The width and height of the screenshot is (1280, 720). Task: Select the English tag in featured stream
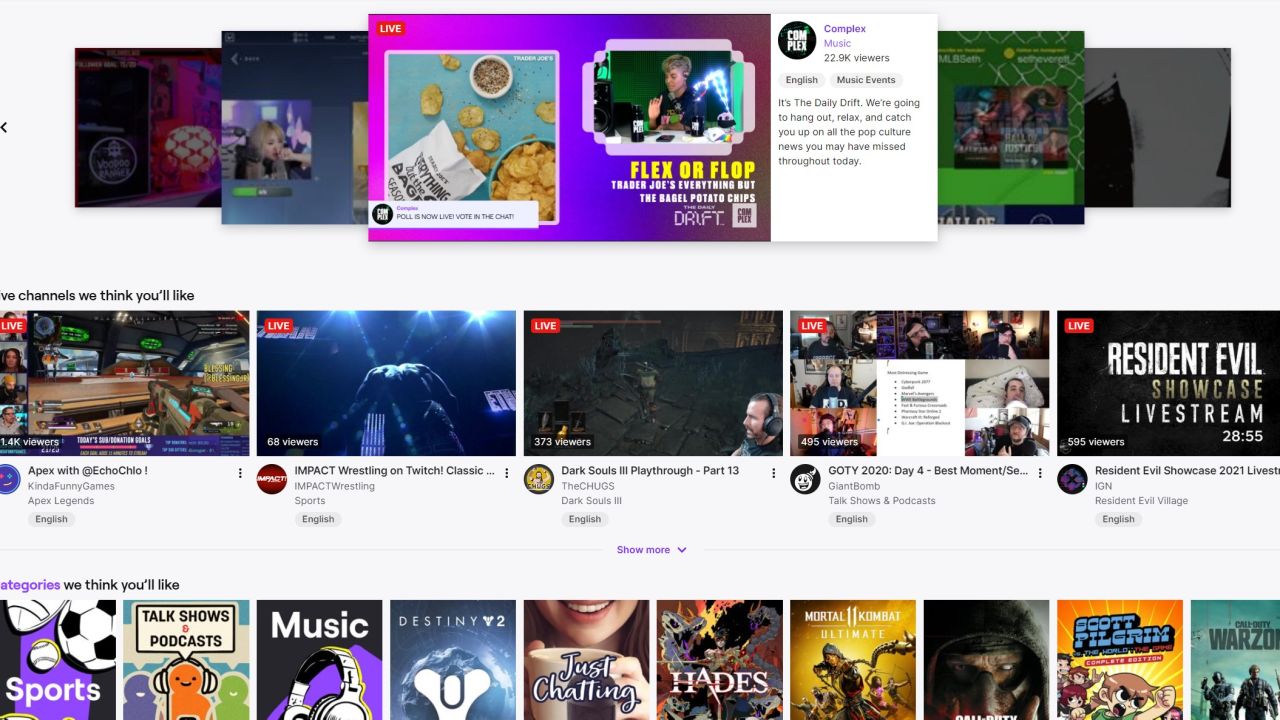(x=801, y=80)
